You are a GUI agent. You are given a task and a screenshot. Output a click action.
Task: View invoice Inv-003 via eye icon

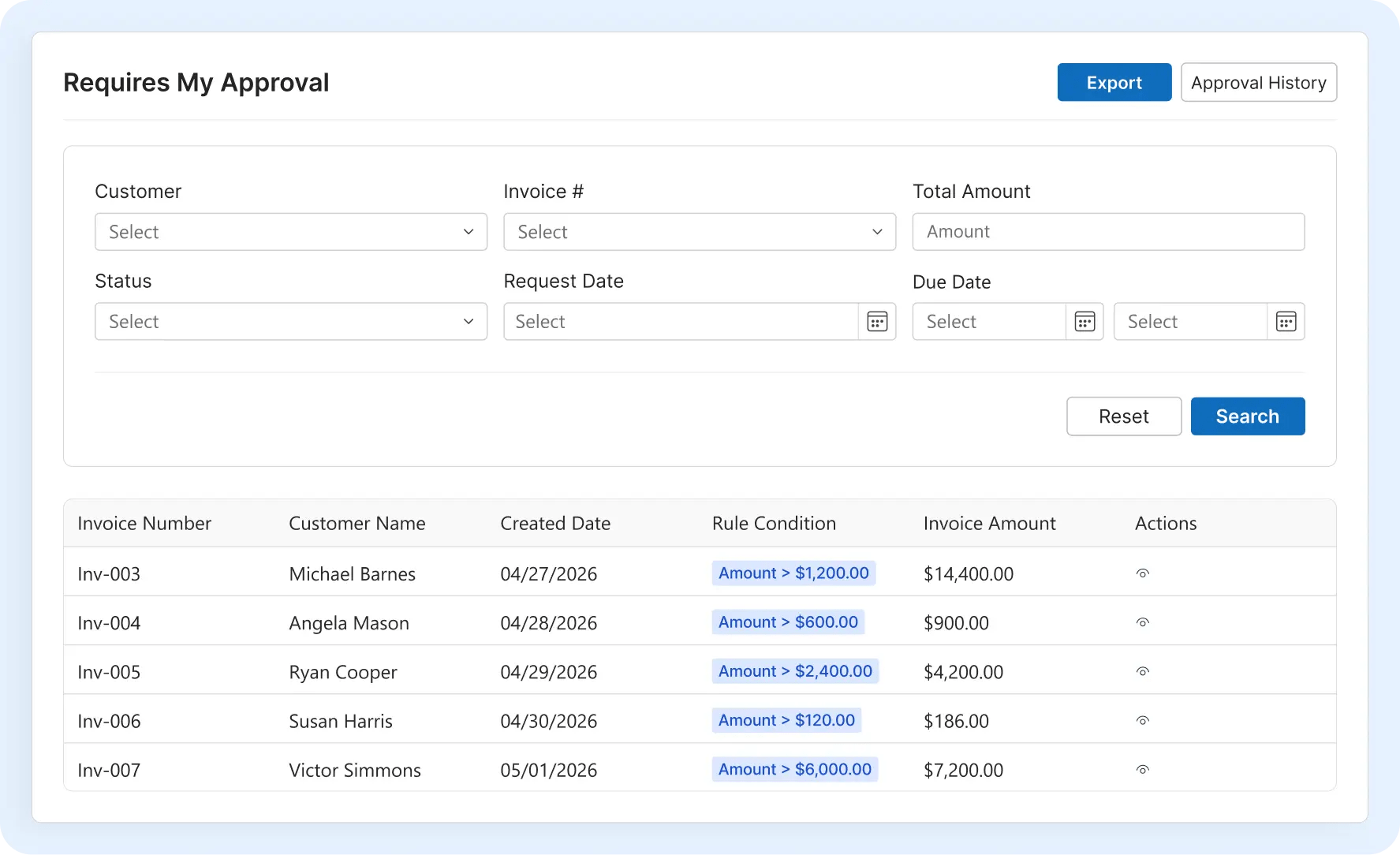(1142, 573)
